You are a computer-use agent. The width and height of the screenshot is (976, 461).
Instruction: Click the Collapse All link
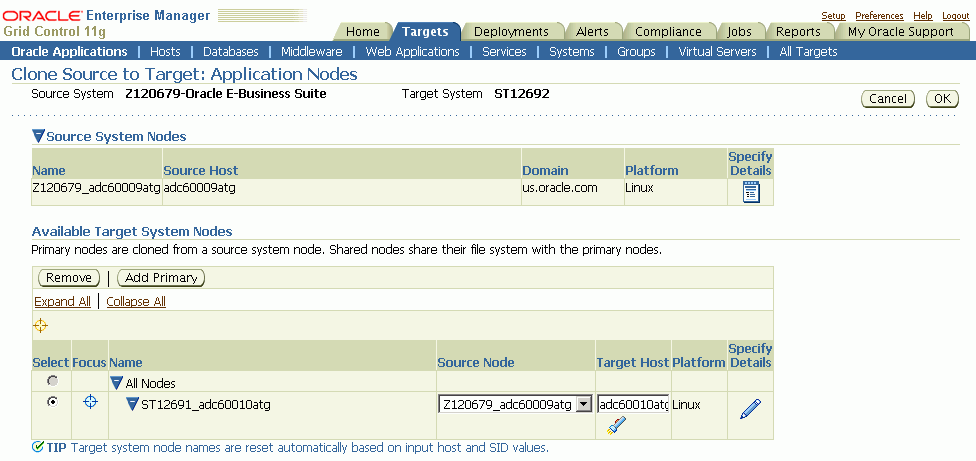tap(136, 301)
